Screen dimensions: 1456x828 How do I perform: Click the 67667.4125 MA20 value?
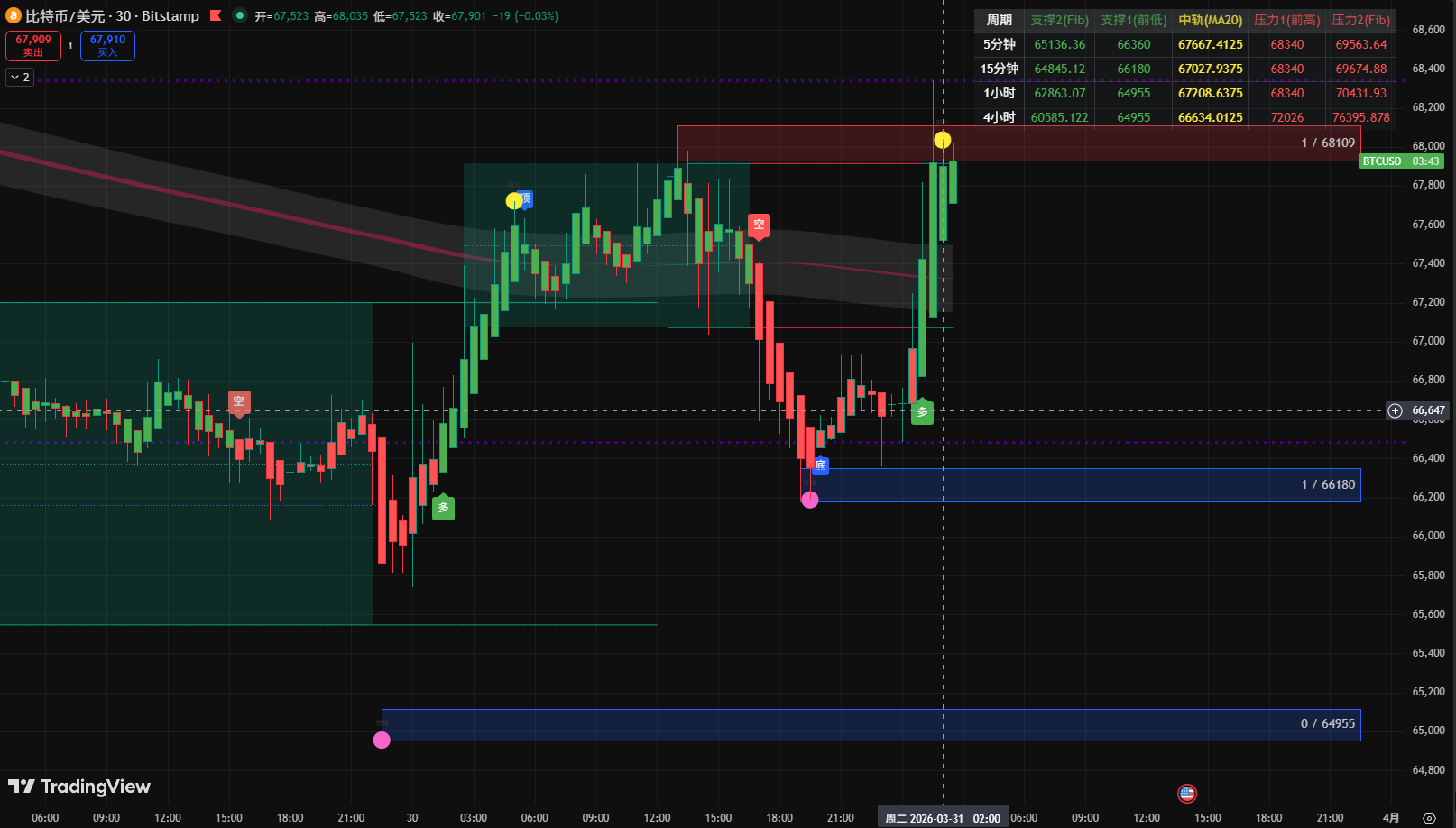[1211, 44]
